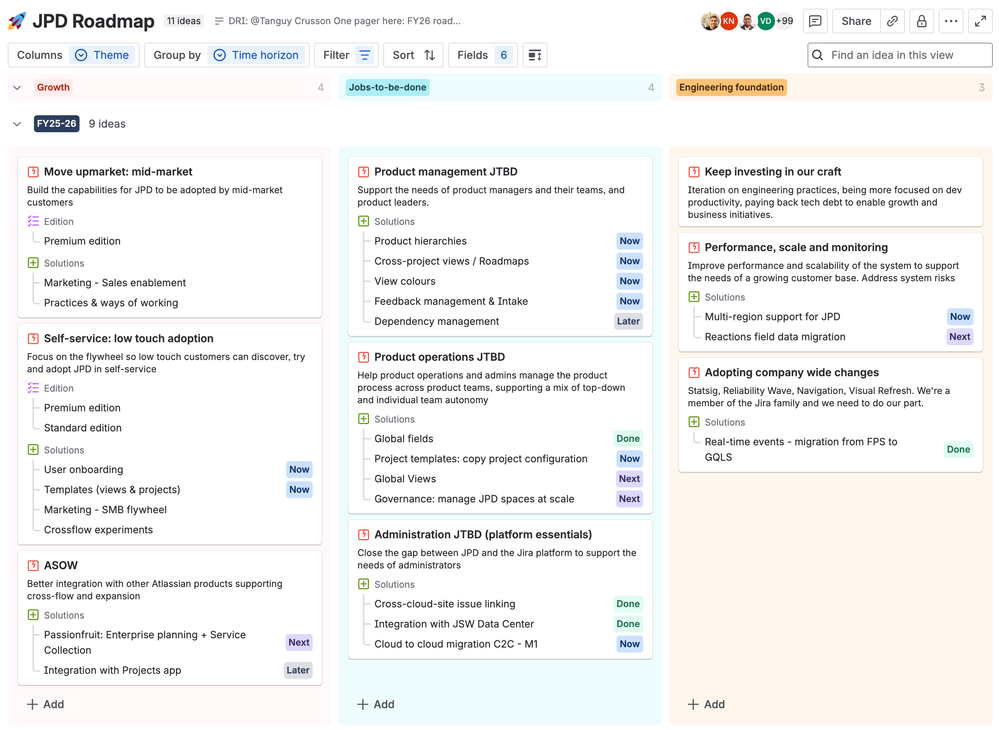Click idea icon of Administration JTBD card
This screenshot has width=999, height=730.
click(x=363, y=535)
